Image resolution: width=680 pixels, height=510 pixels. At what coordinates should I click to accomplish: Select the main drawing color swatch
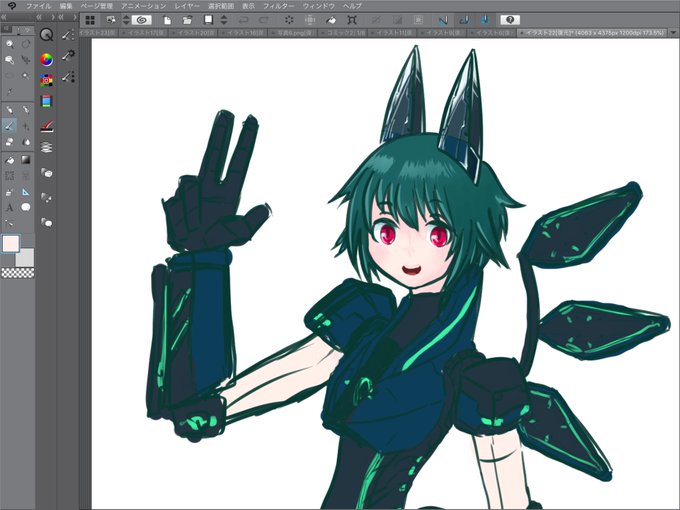[x=11, y=244]
